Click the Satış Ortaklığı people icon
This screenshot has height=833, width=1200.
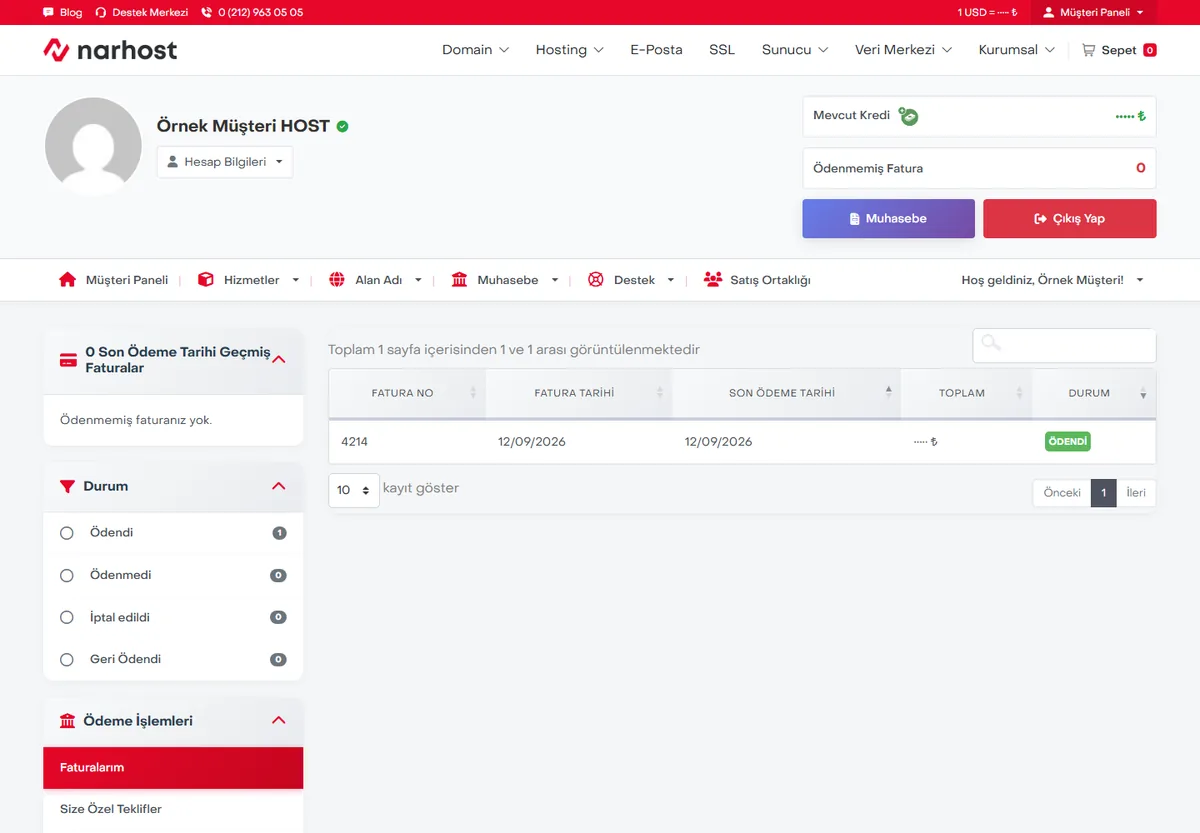(x=713, y=280)
